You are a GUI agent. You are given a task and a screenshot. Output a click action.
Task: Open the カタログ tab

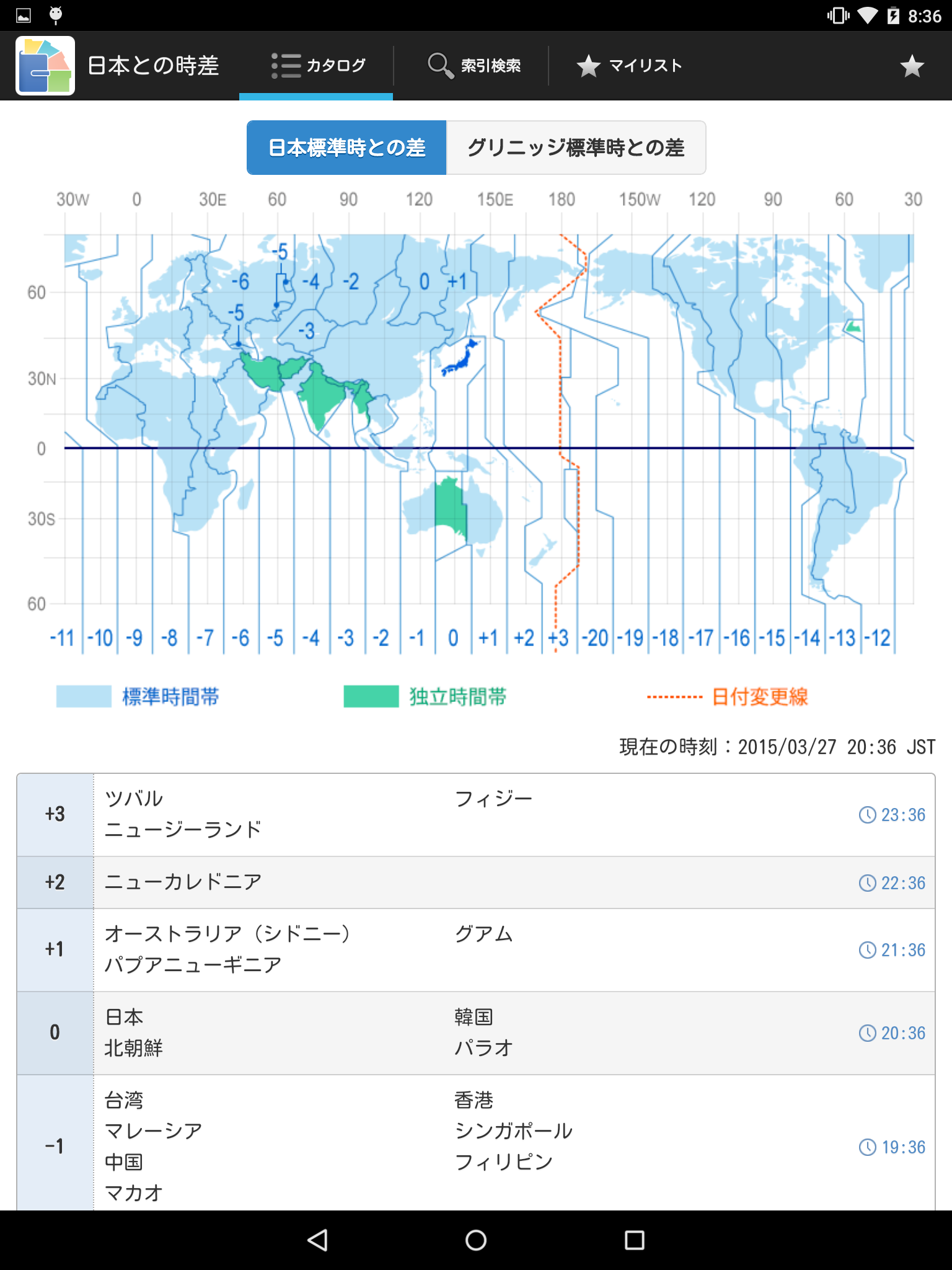(316, 66)
